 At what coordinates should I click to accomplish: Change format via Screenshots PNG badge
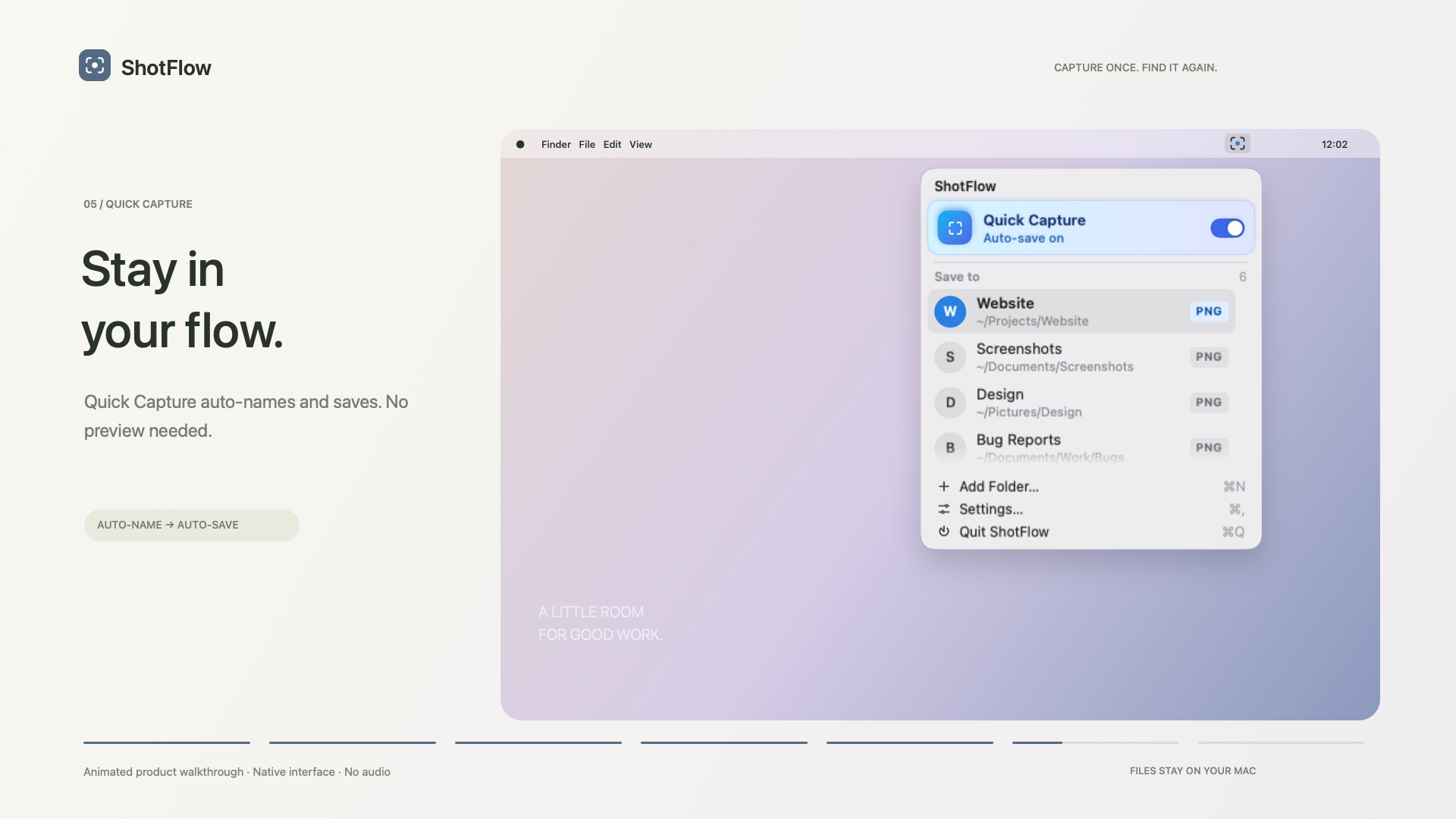[x=1209, y=356]
